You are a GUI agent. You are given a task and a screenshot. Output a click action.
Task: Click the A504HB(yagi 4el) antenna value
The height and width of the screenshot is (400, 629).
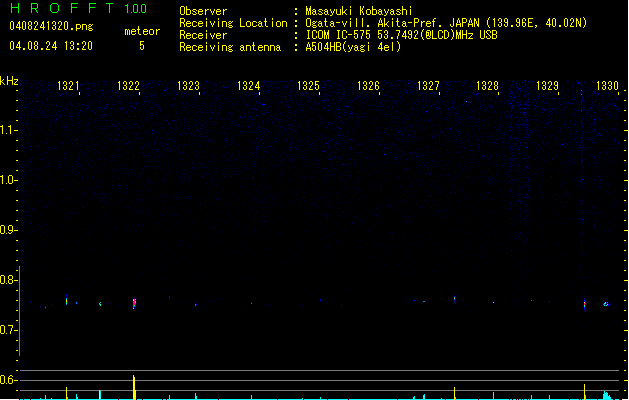pos(353,47)
